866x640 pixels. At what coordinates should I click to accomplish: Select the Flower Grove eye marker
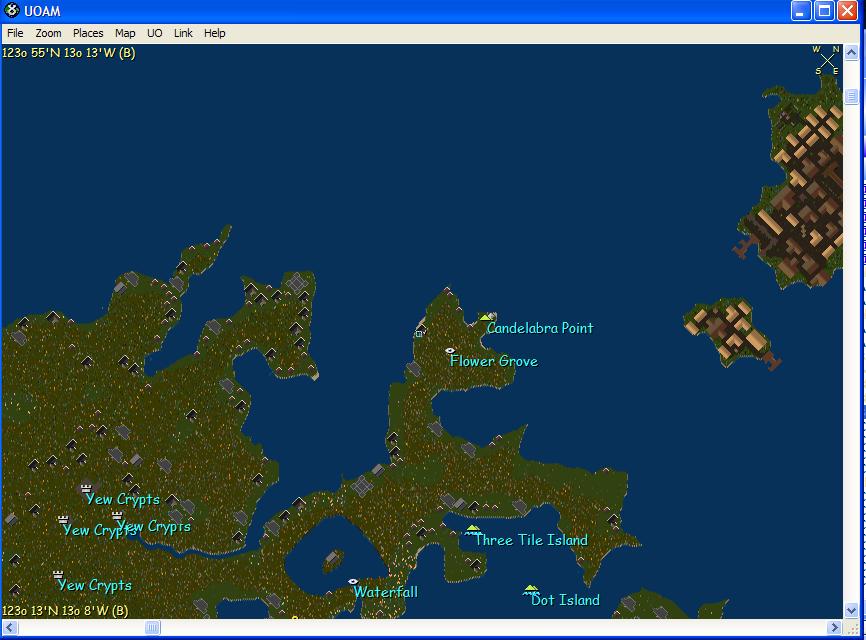pyautogui.click(x=450, y=351)
